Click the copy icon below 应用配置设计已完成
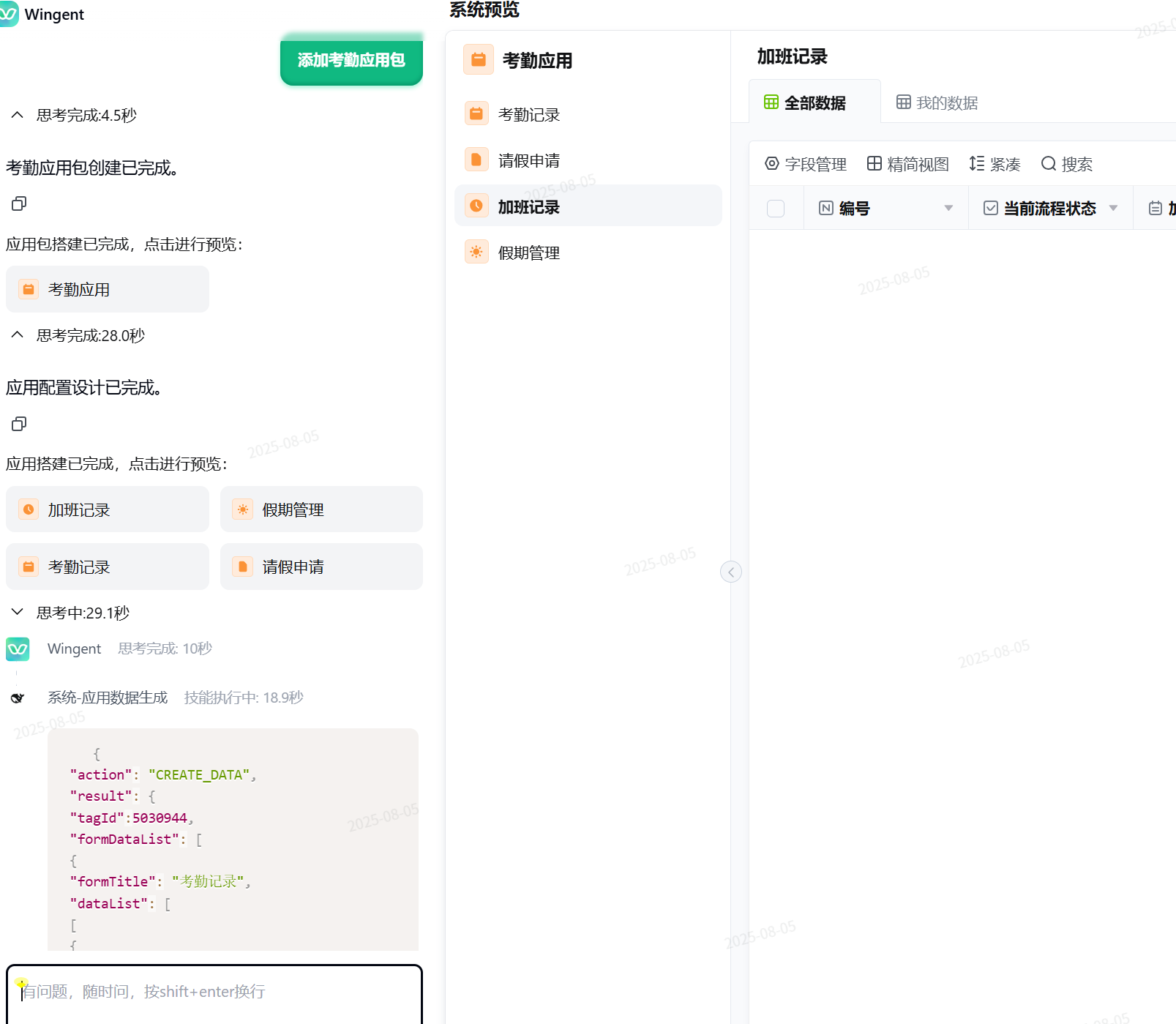1176x1024 pixels. tap(18, 424)
